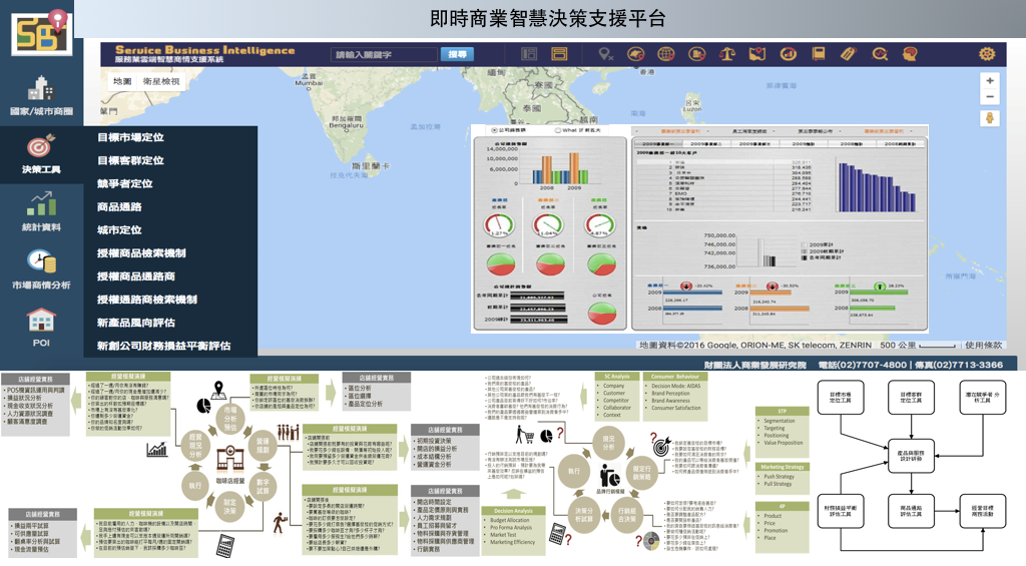The height and width of the screenshot is (566, 1026).
Task: Select 競爭者定位 in the menu
Action: tap(124, 184)
